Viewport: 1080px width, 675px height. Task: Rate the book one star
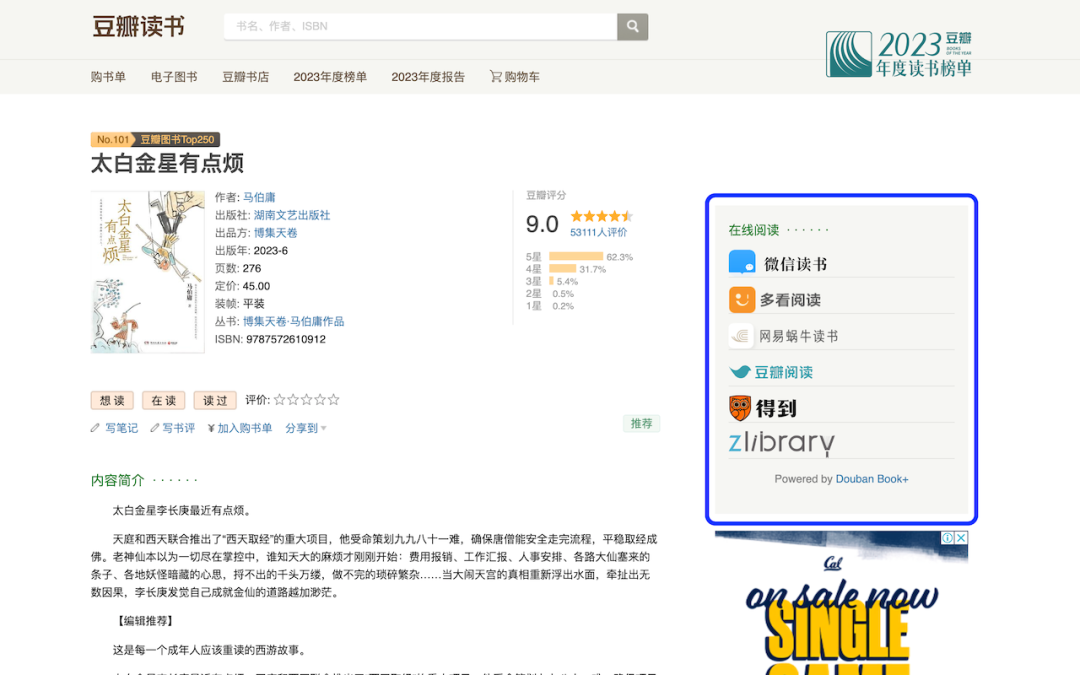pos(280,399)
